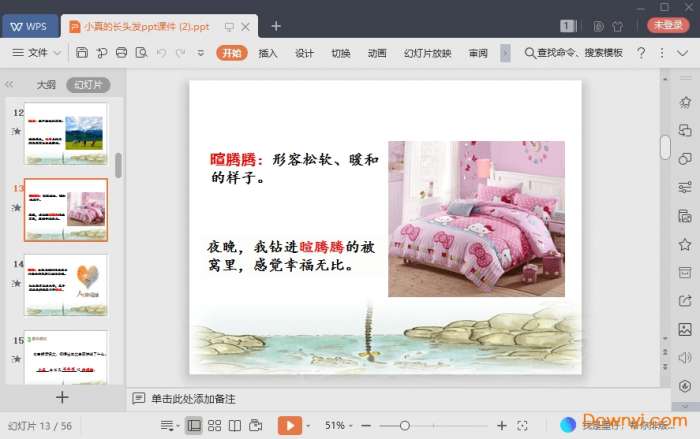Expand slideshow play options dropdown

308,426
